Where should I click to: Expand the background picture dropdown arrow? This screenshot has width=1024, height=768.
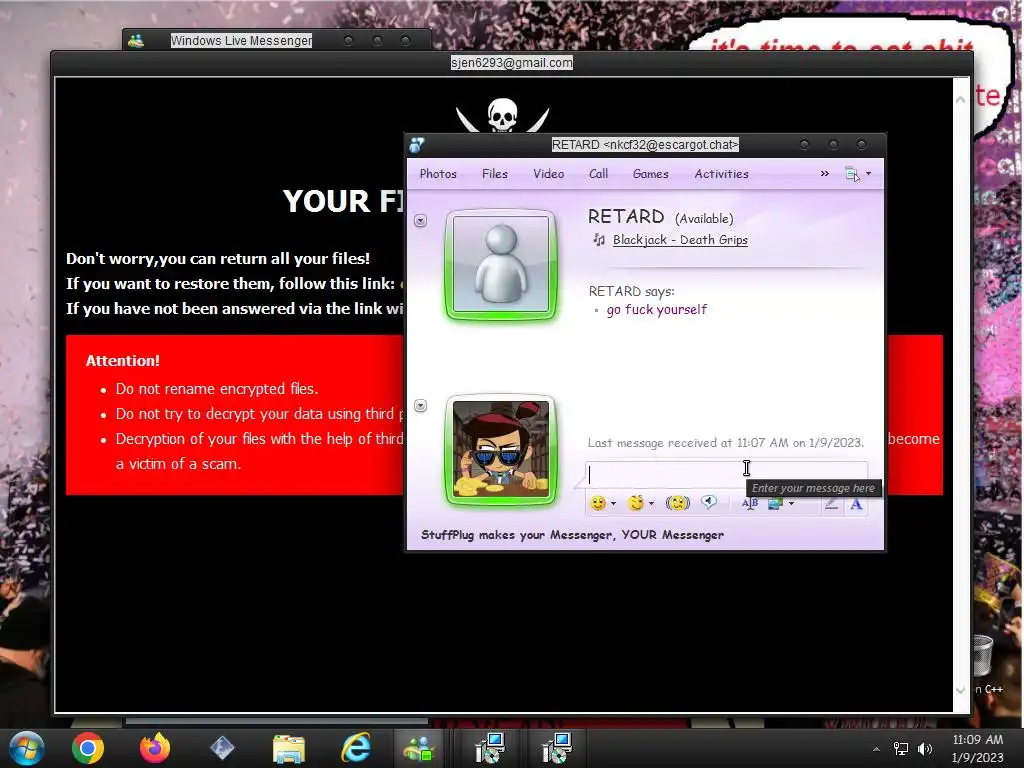792,504
